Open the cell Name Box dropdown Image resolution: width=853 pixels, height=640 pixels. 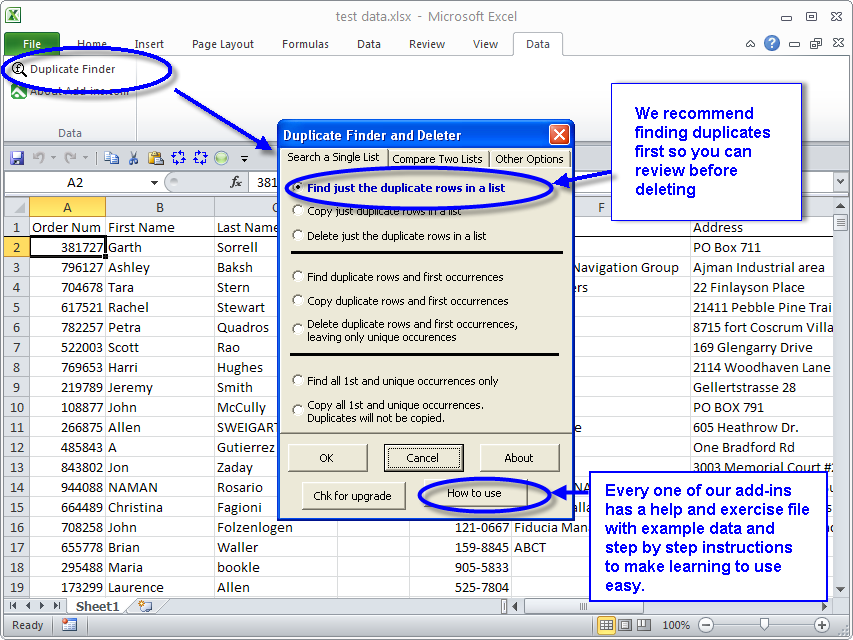tap(155, 182)
